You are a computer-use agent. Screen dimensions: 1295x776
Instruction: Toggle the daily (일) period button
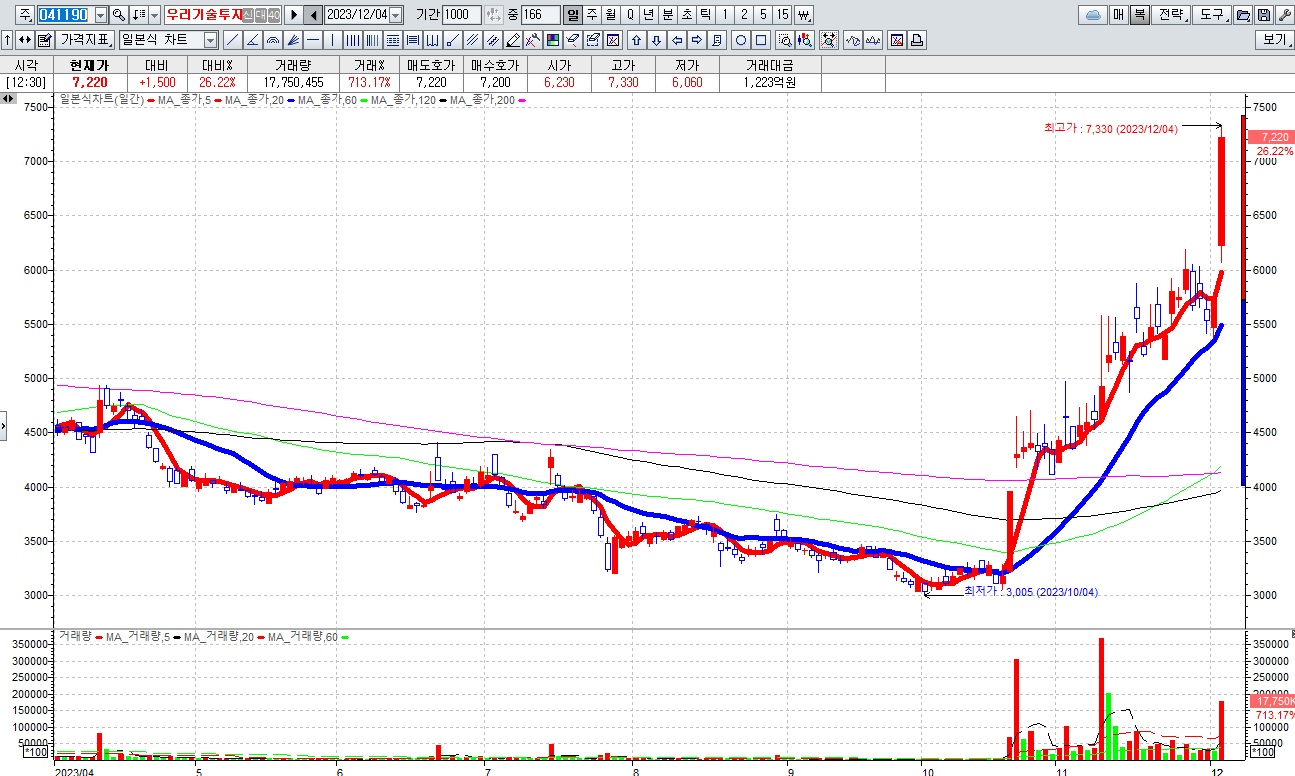[572, 15]
